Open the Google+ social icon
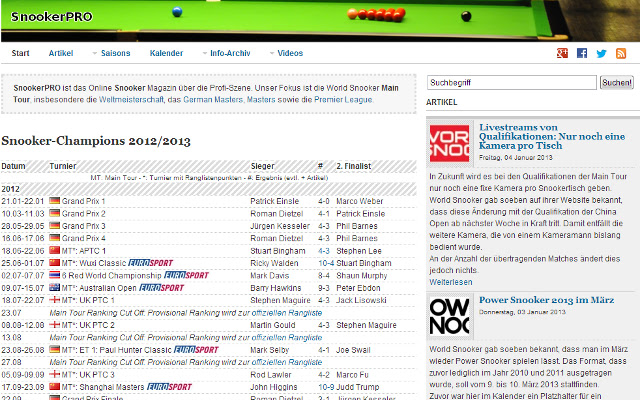Viewport: 640px width, 400px height. tap(562, 53)
